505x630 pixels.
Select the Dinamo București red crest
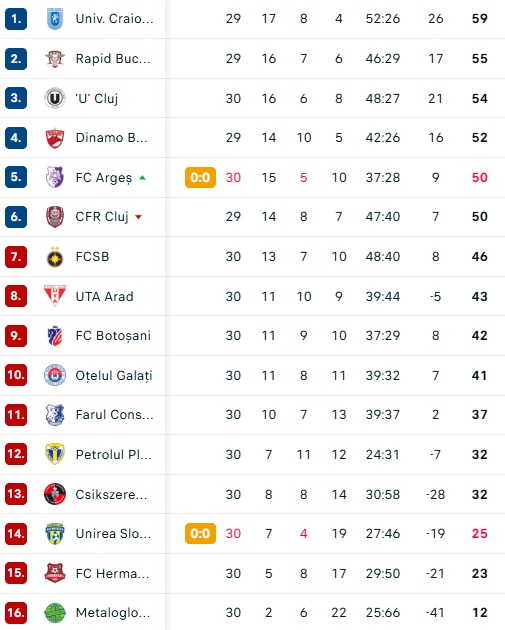[55, 138]
